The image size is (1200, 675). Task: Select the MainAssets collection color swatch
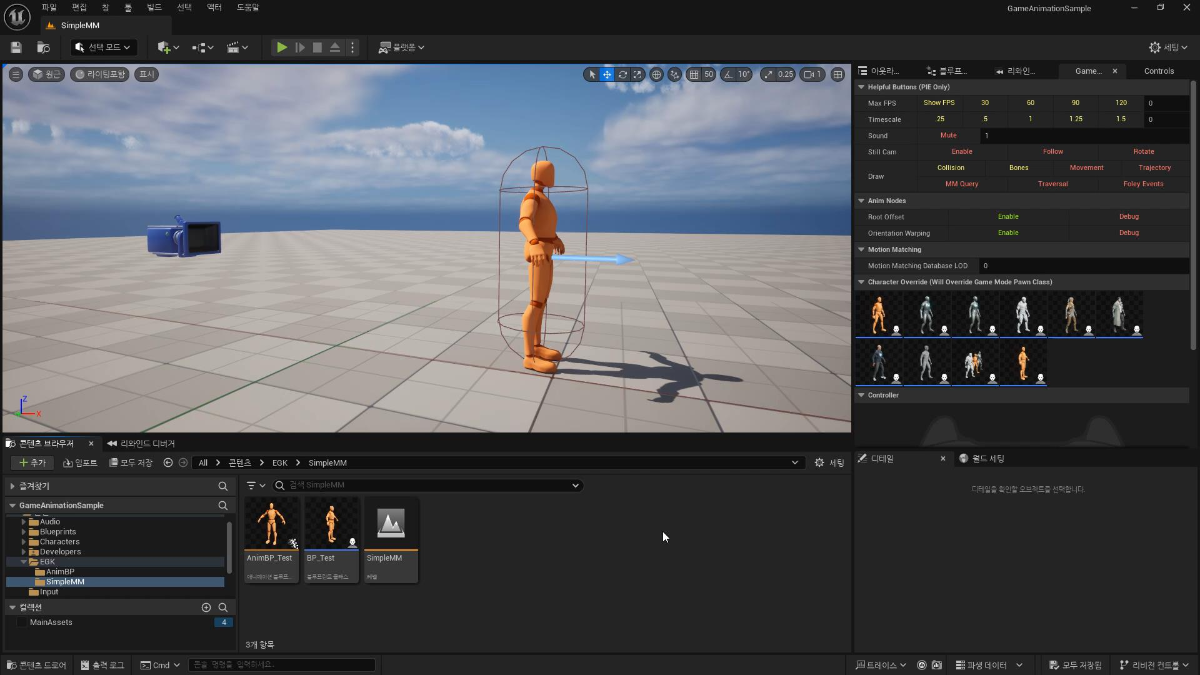click(22, 622)
